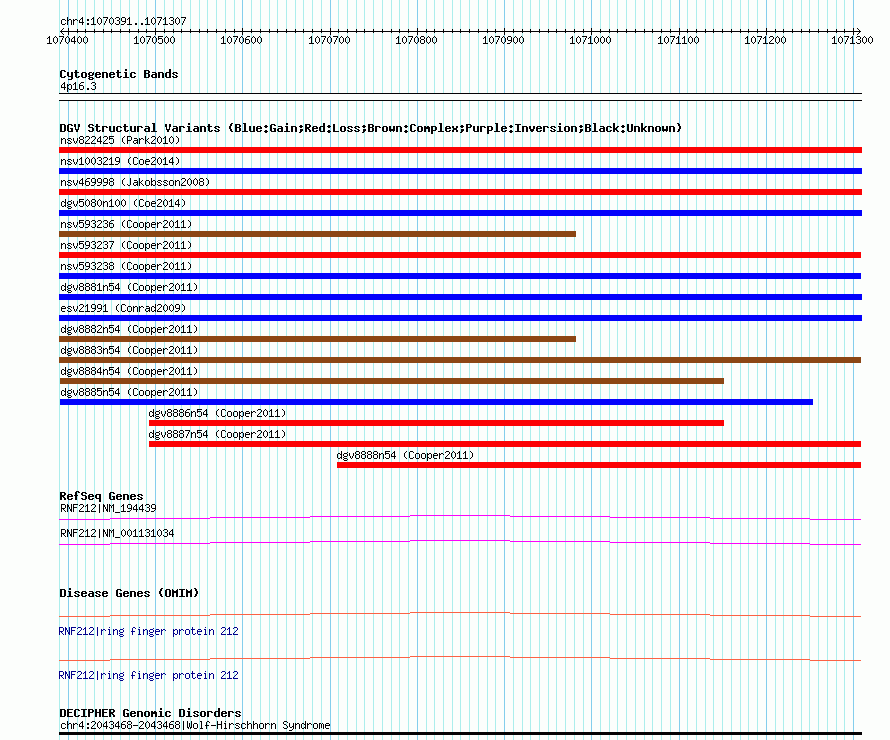Select the dgv8882n54 (Cooper2011) label

pos(129,329)
